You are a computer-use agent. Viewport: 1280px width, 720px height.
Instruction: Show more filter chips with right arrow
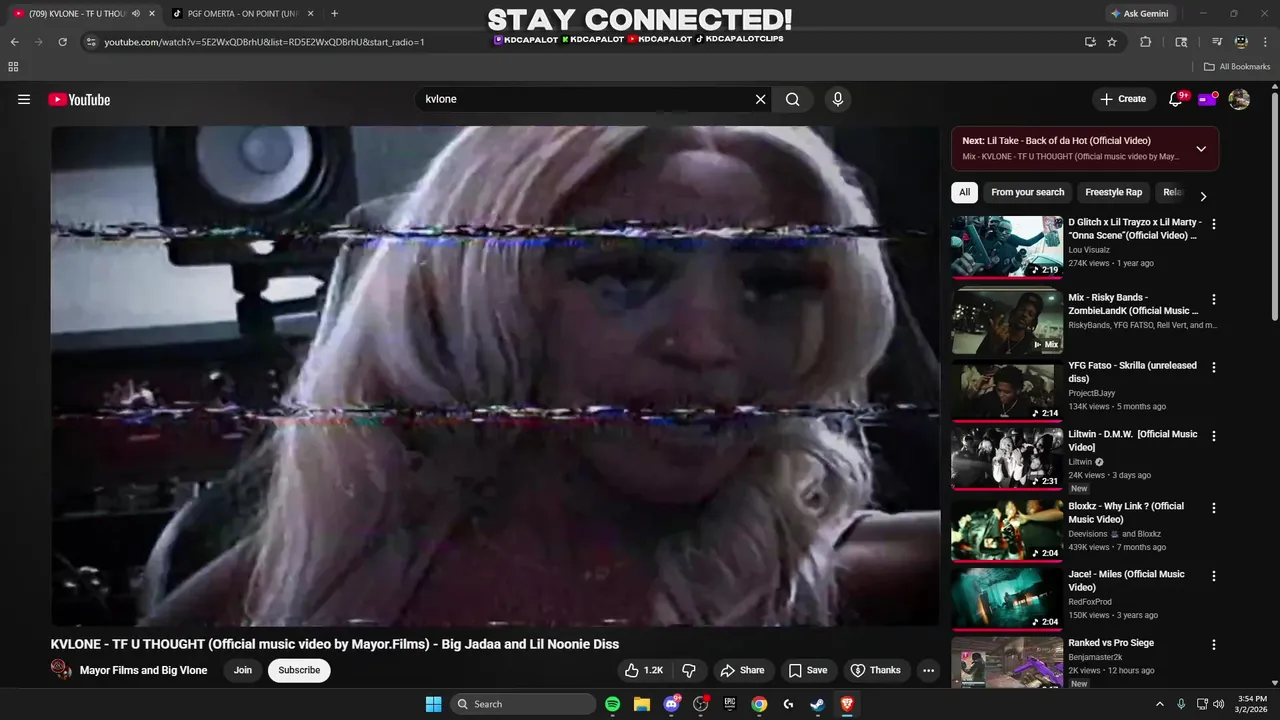[x=1203, y=196]
